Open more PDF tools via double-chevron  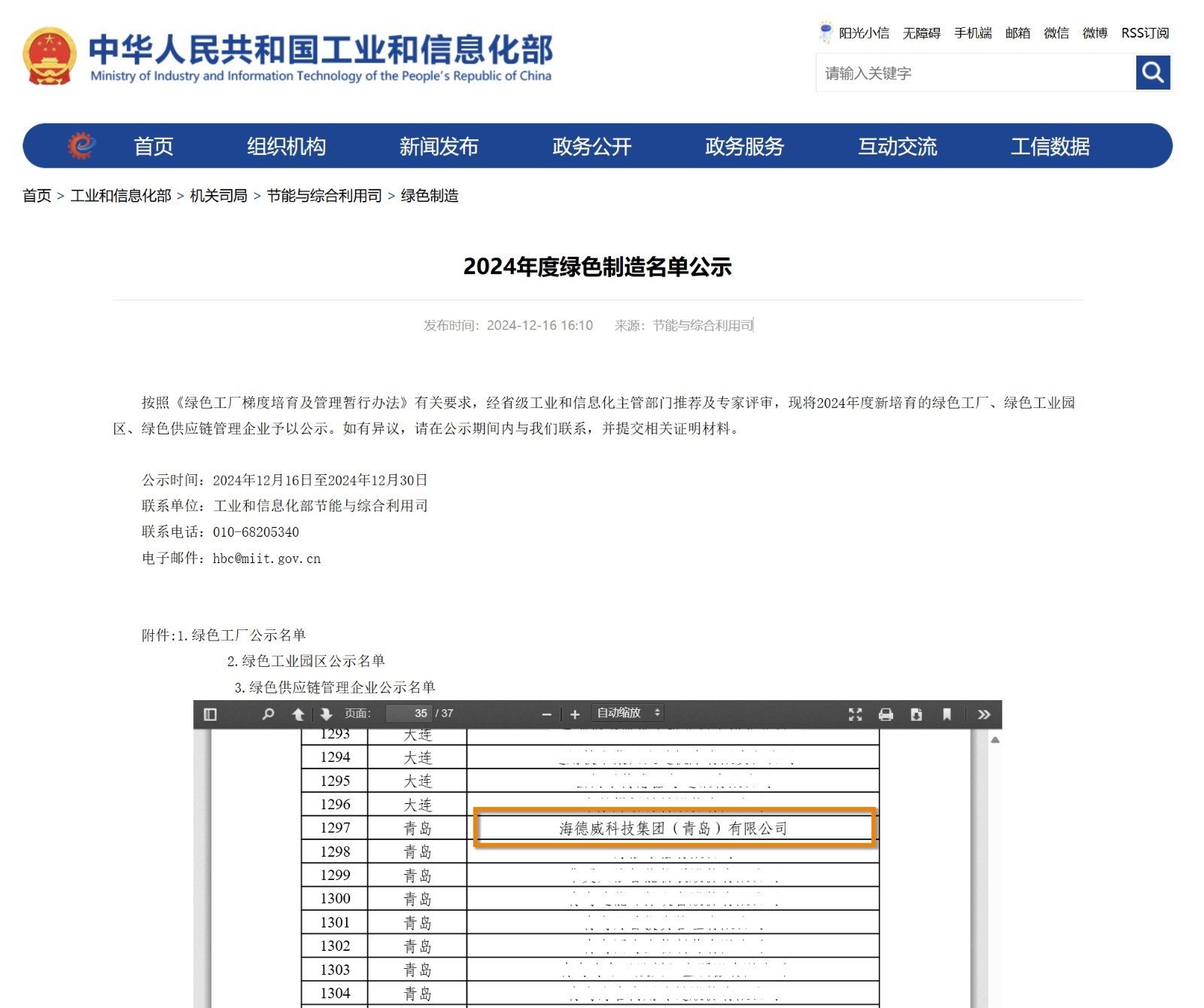984,714
